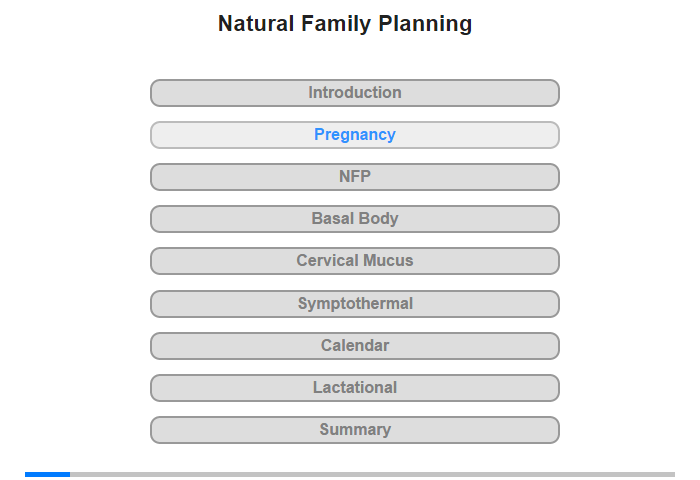This screenshot has width=700, height=480.
Task: Click the blue filled part of progress bar
Action: click(47, 474)
